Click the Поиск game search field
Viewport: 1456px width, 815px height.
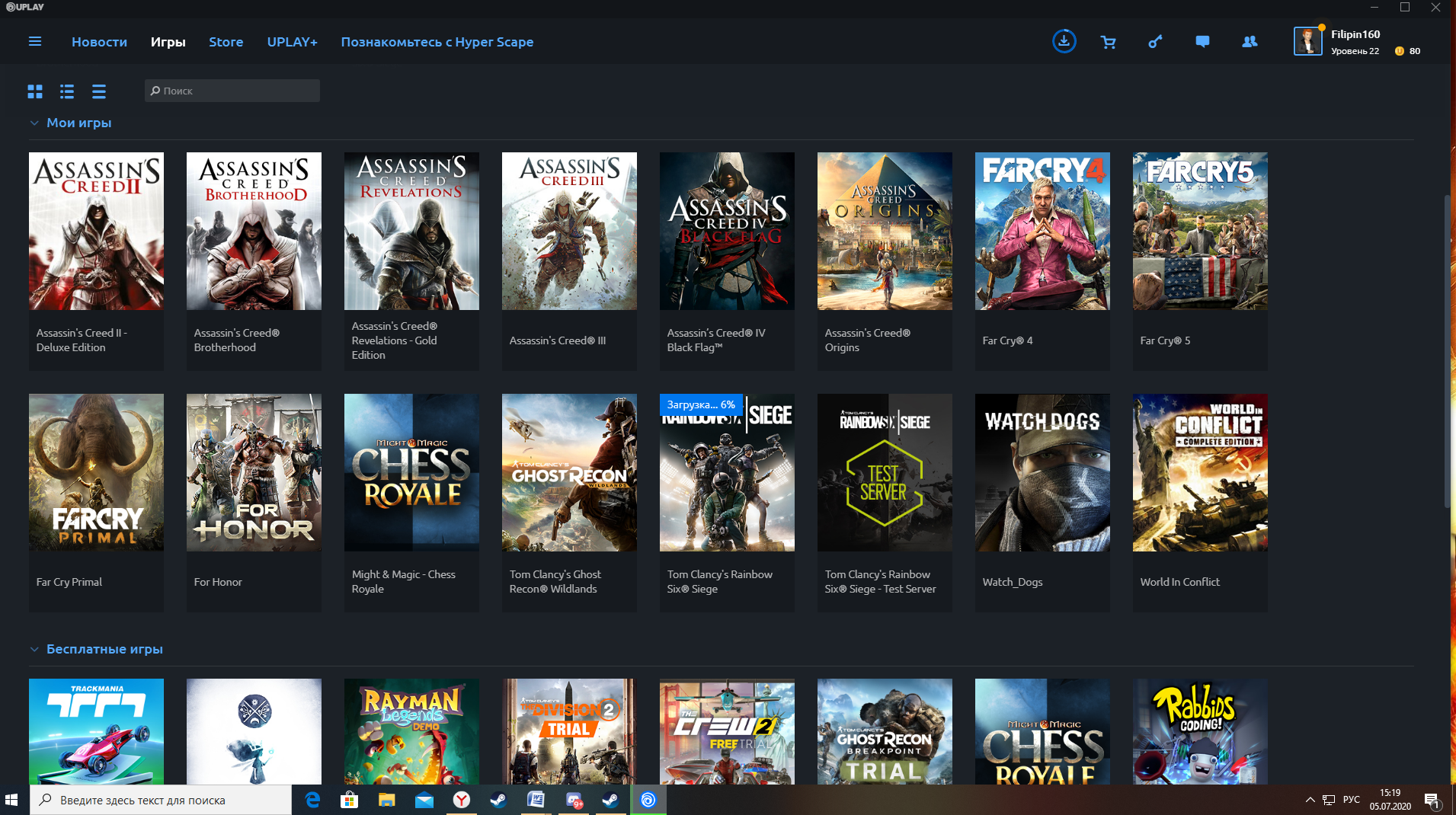tap(232, 91)
